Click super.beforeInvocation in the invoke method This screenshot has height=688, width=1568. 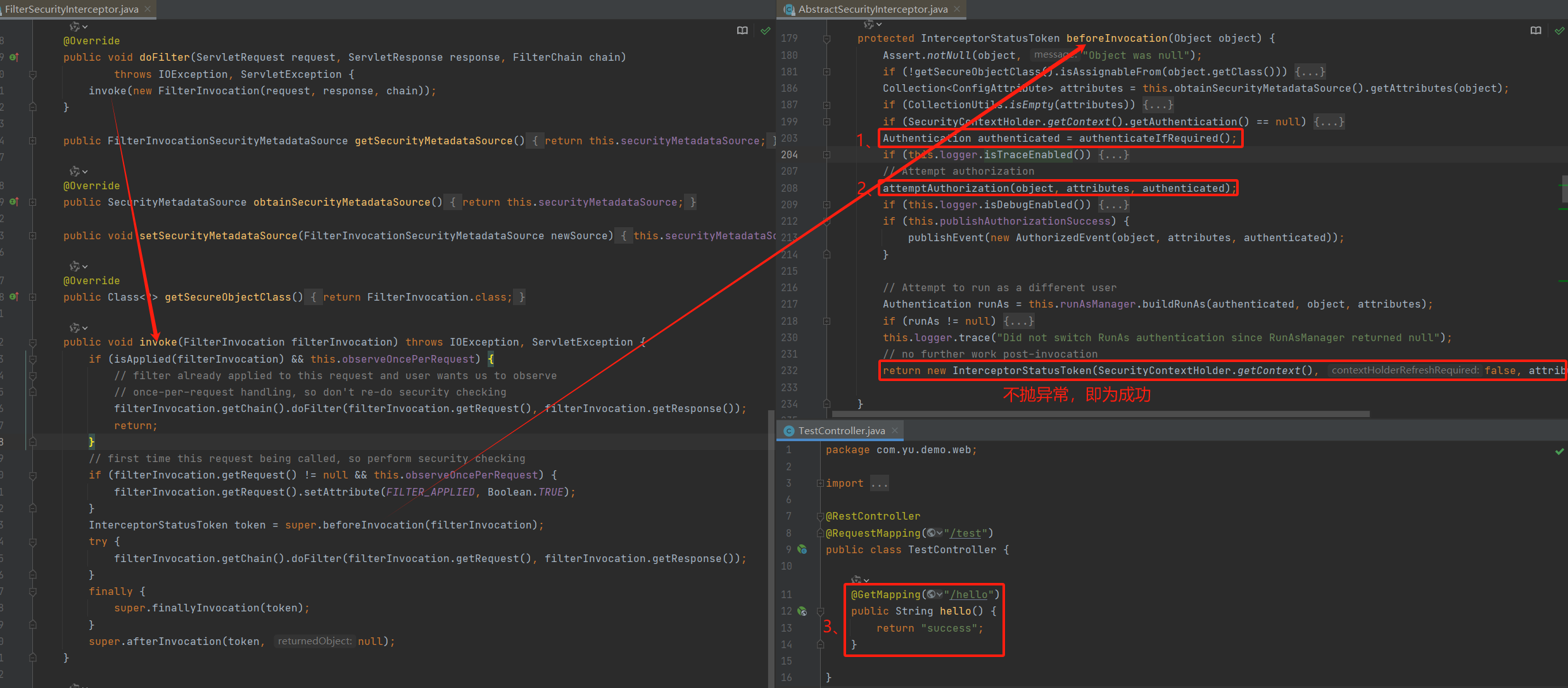(x=355, y=525)
